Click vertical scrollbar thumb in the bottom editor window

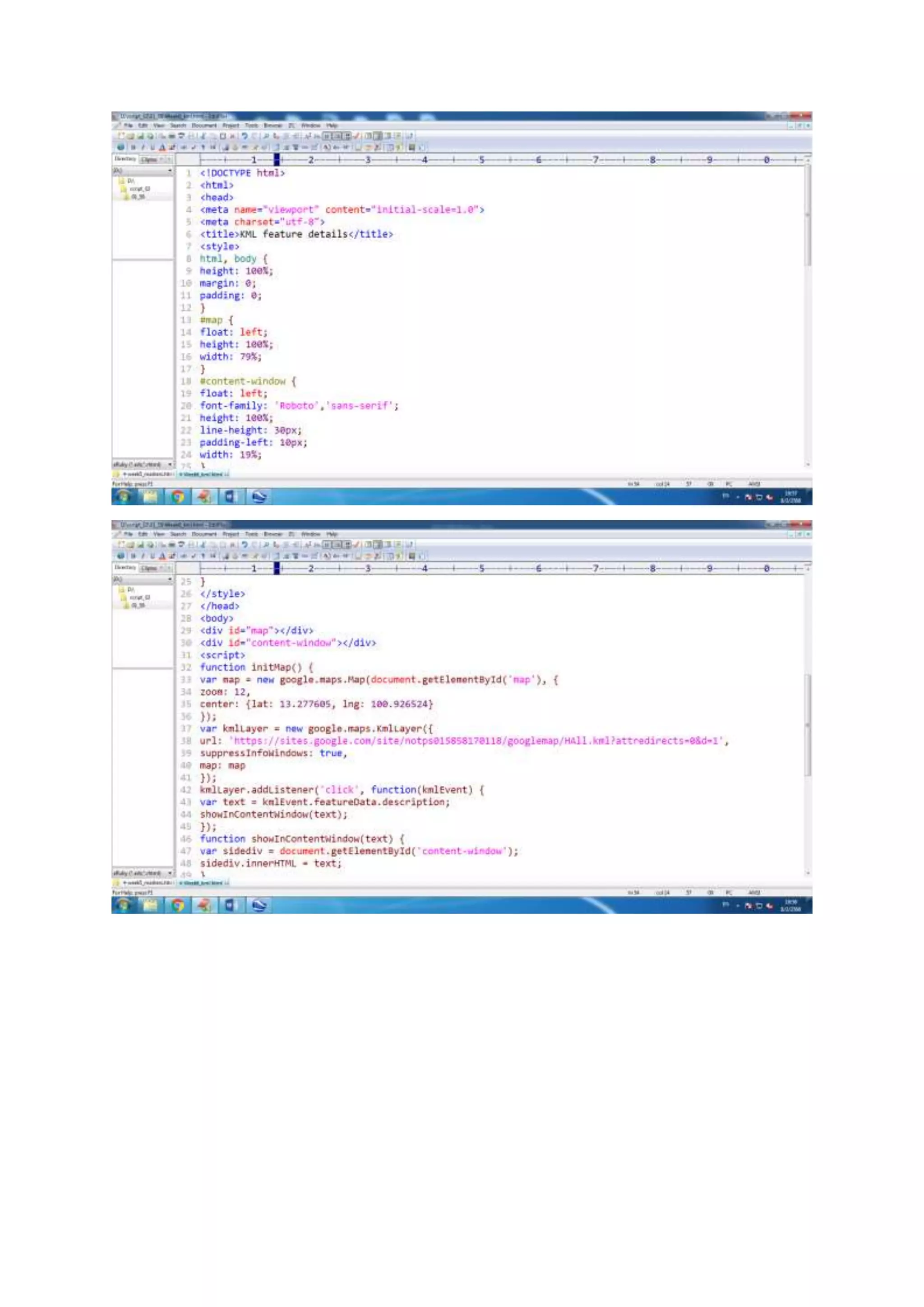(x=807, y=724)
